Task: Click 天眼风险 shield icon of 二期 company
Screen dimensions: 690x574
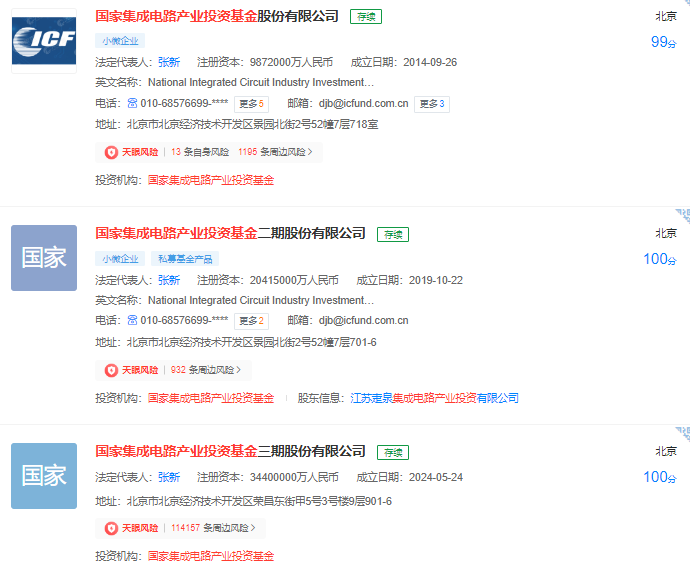Action: tap(111, 370)
